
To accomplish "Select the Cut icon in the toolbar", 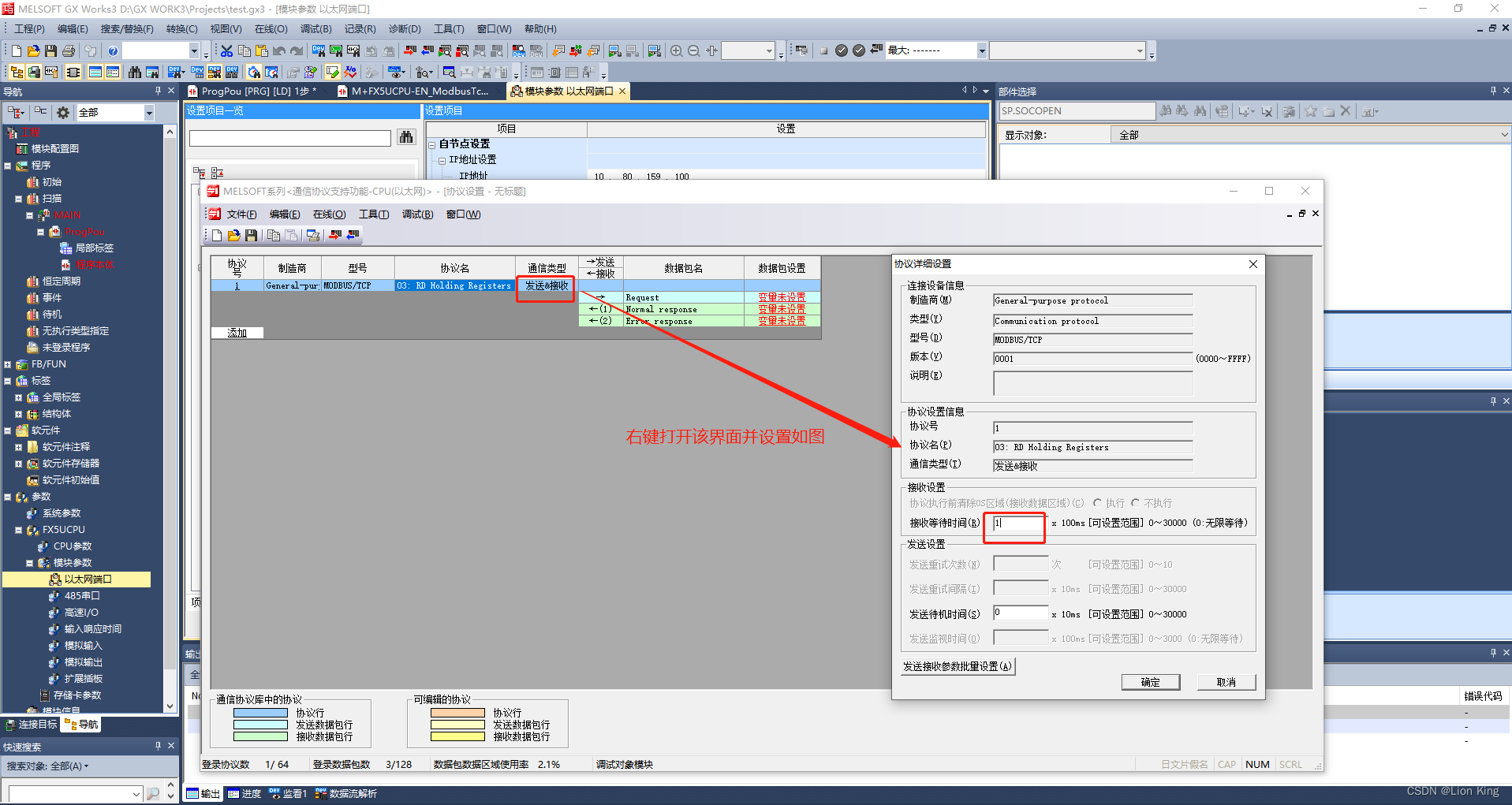I will click(x=226, y=50).
